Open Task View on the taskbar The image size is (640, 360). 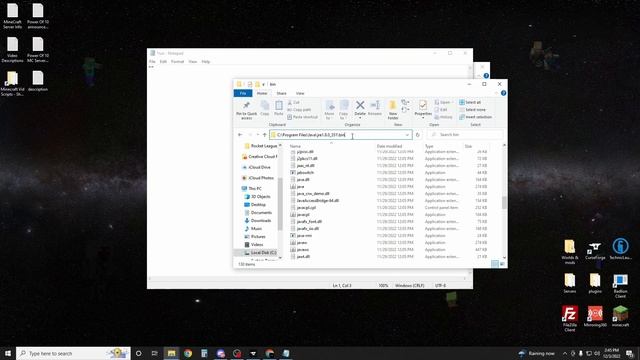154,353
